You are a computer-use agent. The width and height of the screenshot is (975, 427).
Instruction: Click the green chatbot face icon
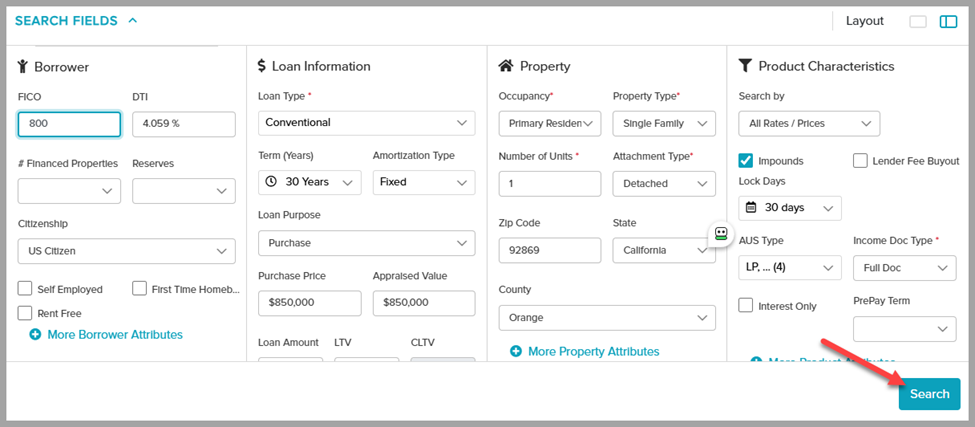(x=719, y=234)
